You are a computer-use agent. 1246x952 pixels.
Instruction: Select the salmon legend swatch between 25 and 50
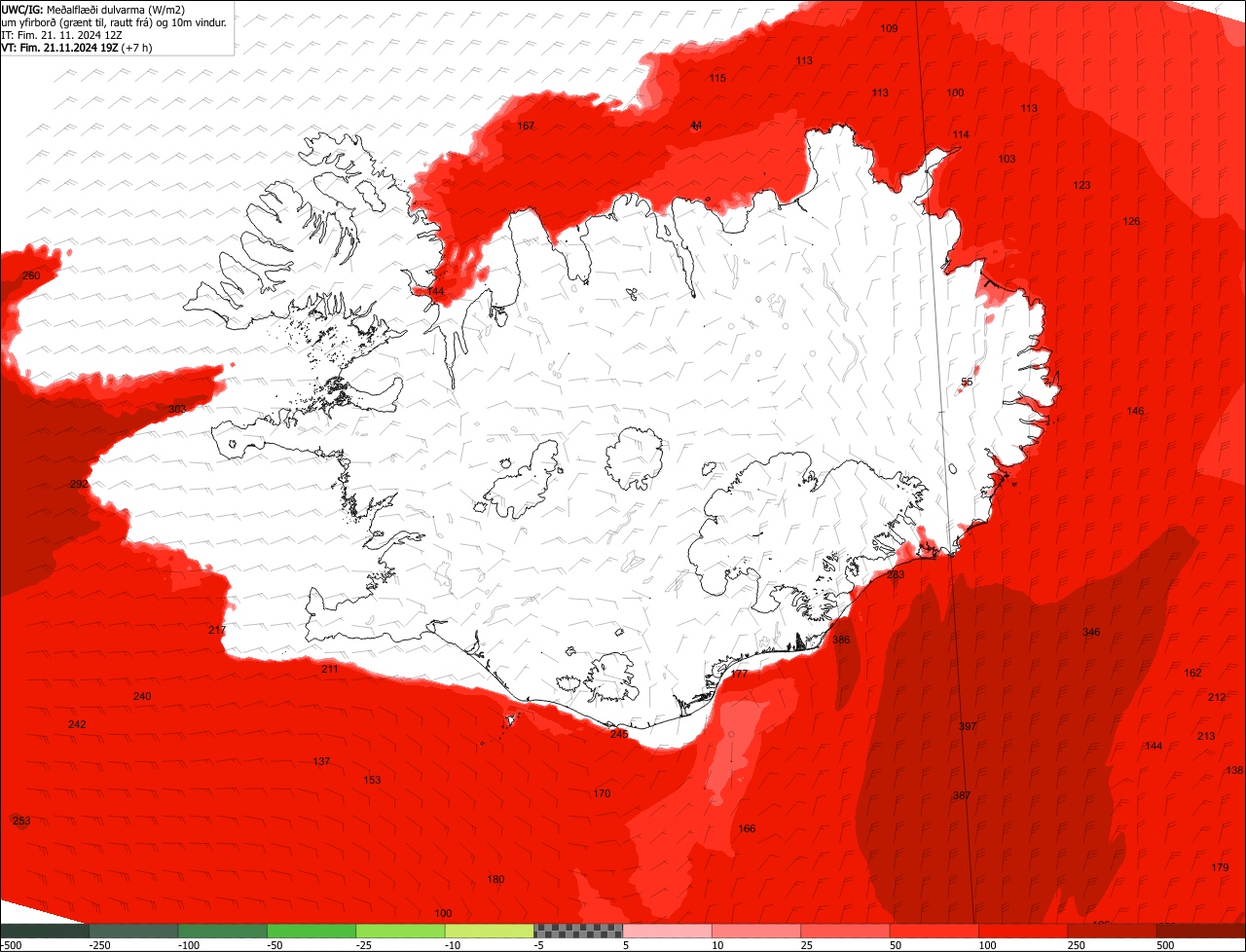[x=846, y=932]
